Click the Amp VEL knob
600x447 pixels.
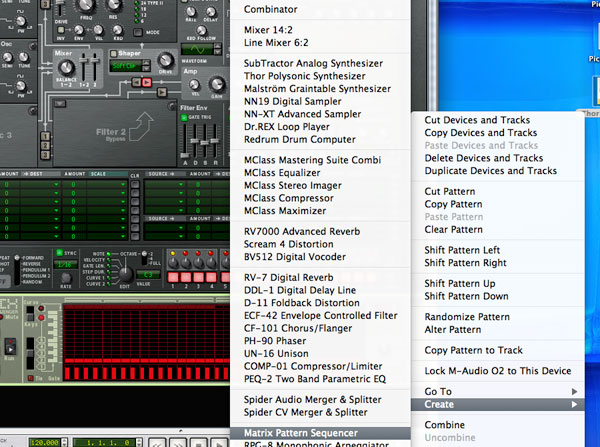tap(194, 85)
